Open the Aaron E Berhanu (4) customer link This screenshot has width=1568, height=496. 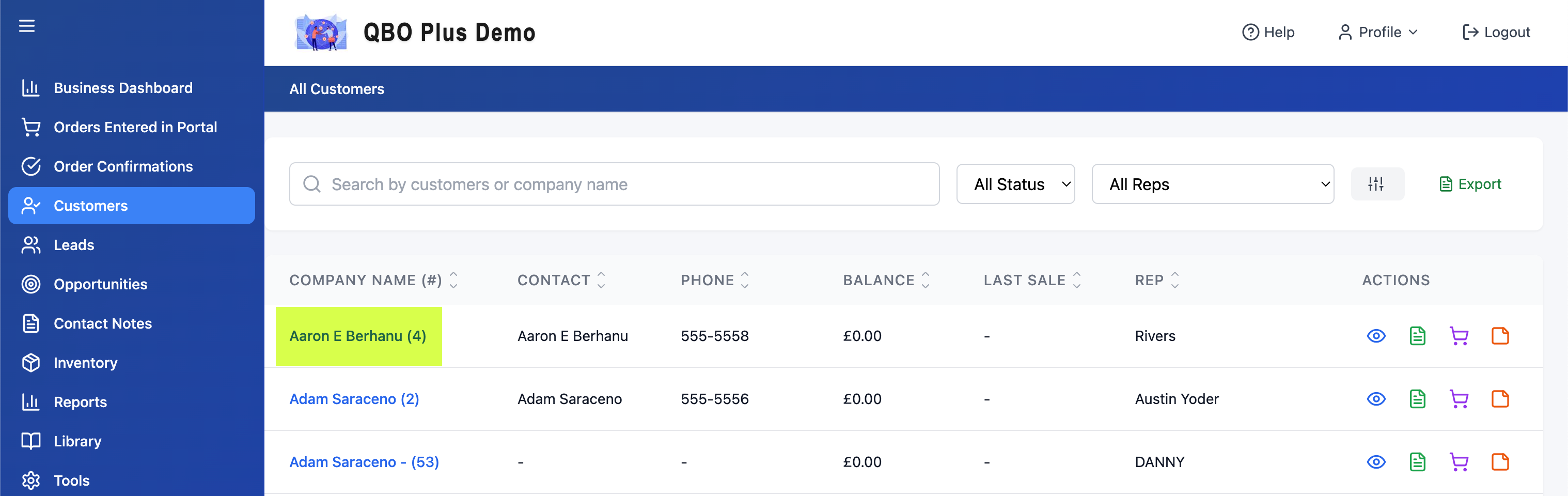coord(357,336)
